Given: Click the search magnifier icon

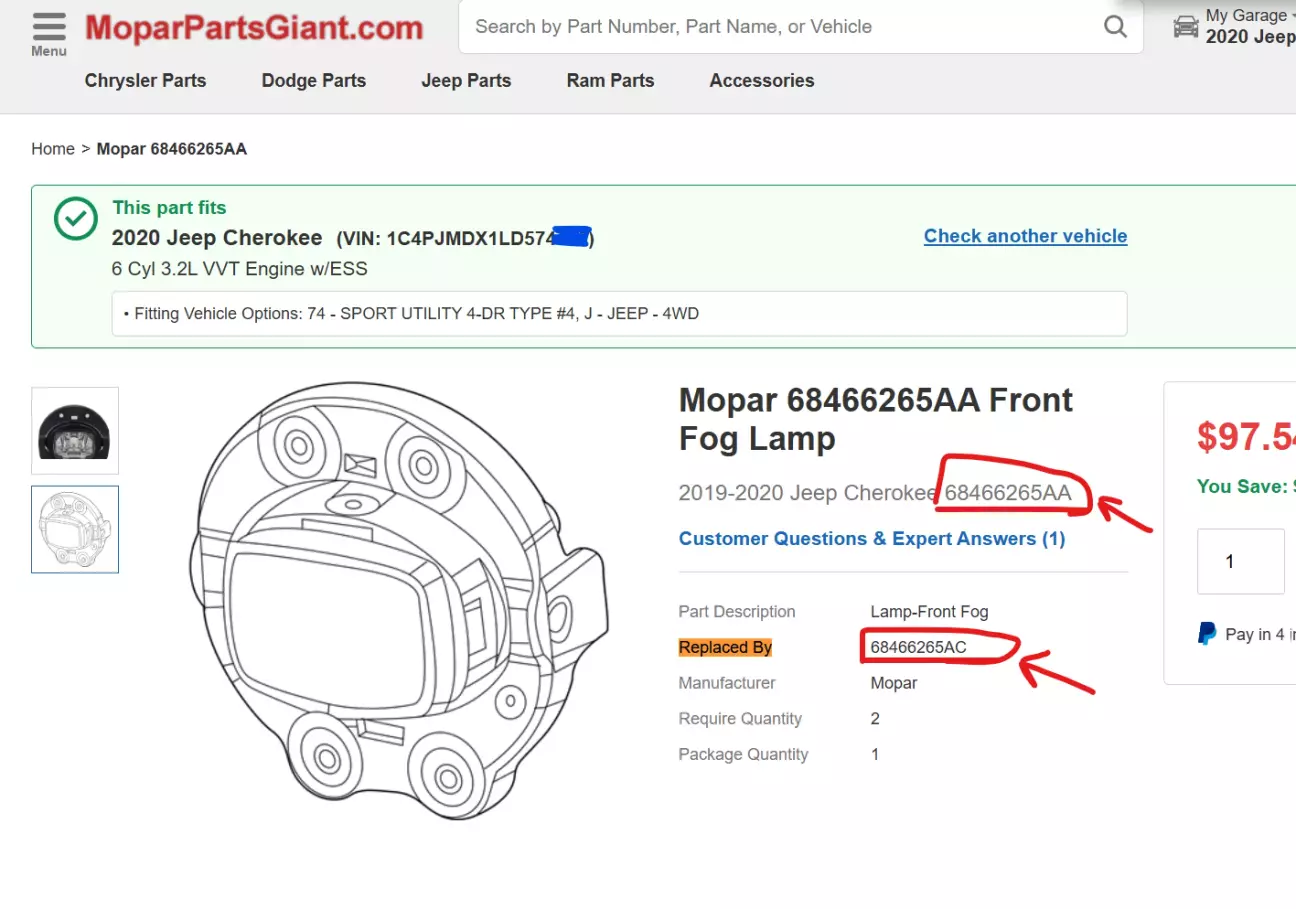Looking at the screenshot, I should 1115,27.
